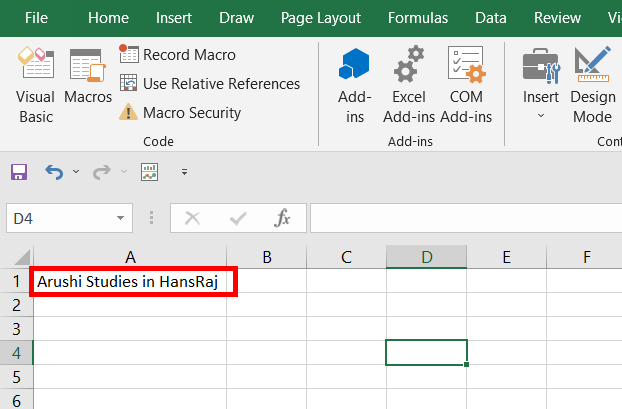This screenshot has width=622, height=409.
Task: Switch to the Formulas tab
Action: 418,17
